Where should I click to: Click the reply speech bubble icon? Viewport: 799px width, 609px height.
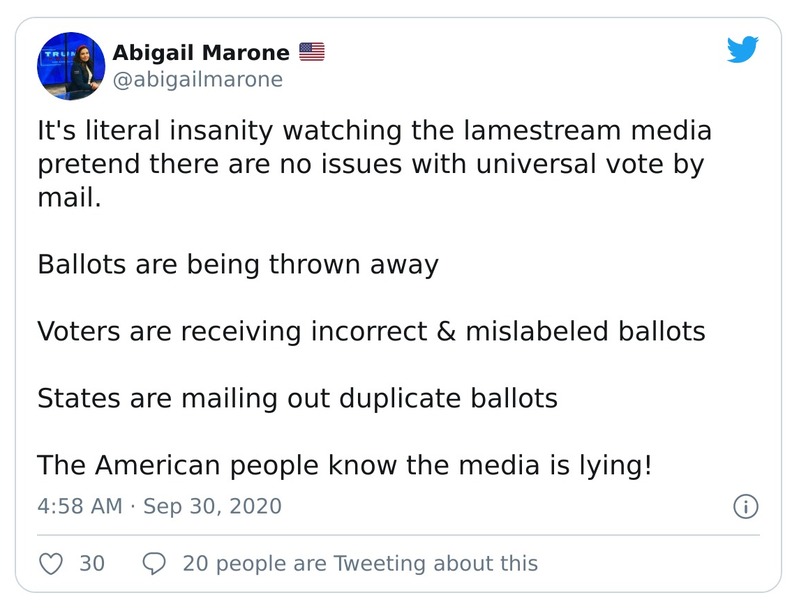pos(154,564)
